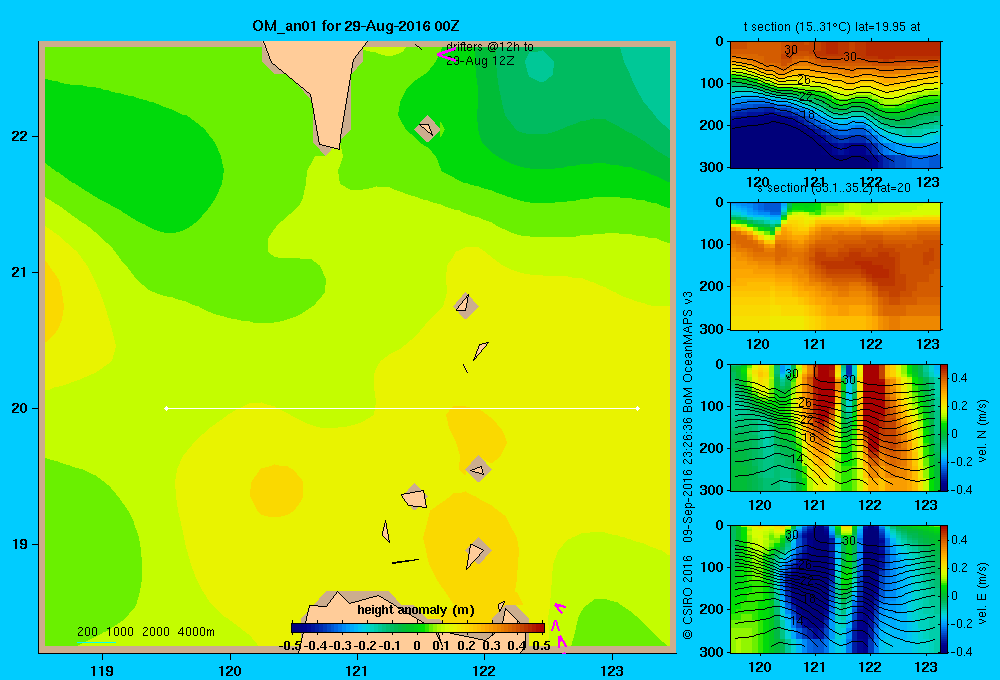Click the '4000m' depth contour legend entry
The height and width of the screenshot is (680, 1000).
click(196, 632)
